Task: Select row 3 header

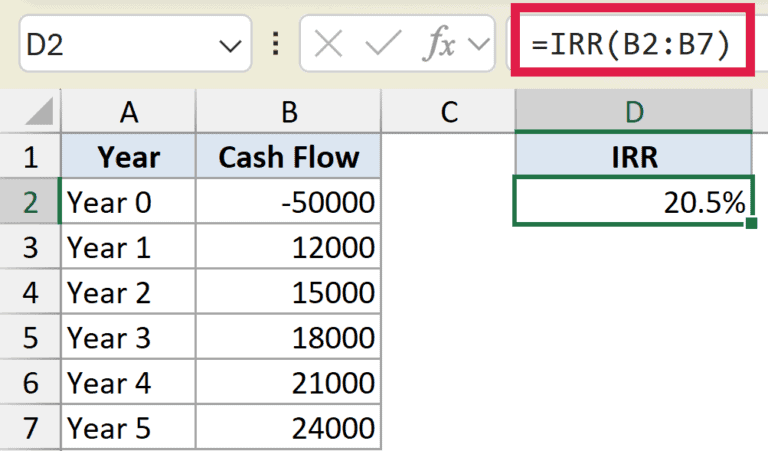Action: point(30,246)
